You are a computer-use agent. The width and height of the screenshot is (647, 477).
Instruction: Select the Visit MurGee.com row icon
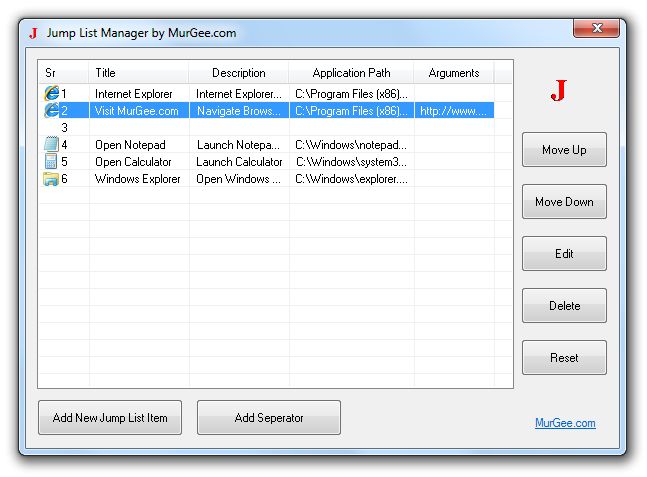click(x=51, y=111)
